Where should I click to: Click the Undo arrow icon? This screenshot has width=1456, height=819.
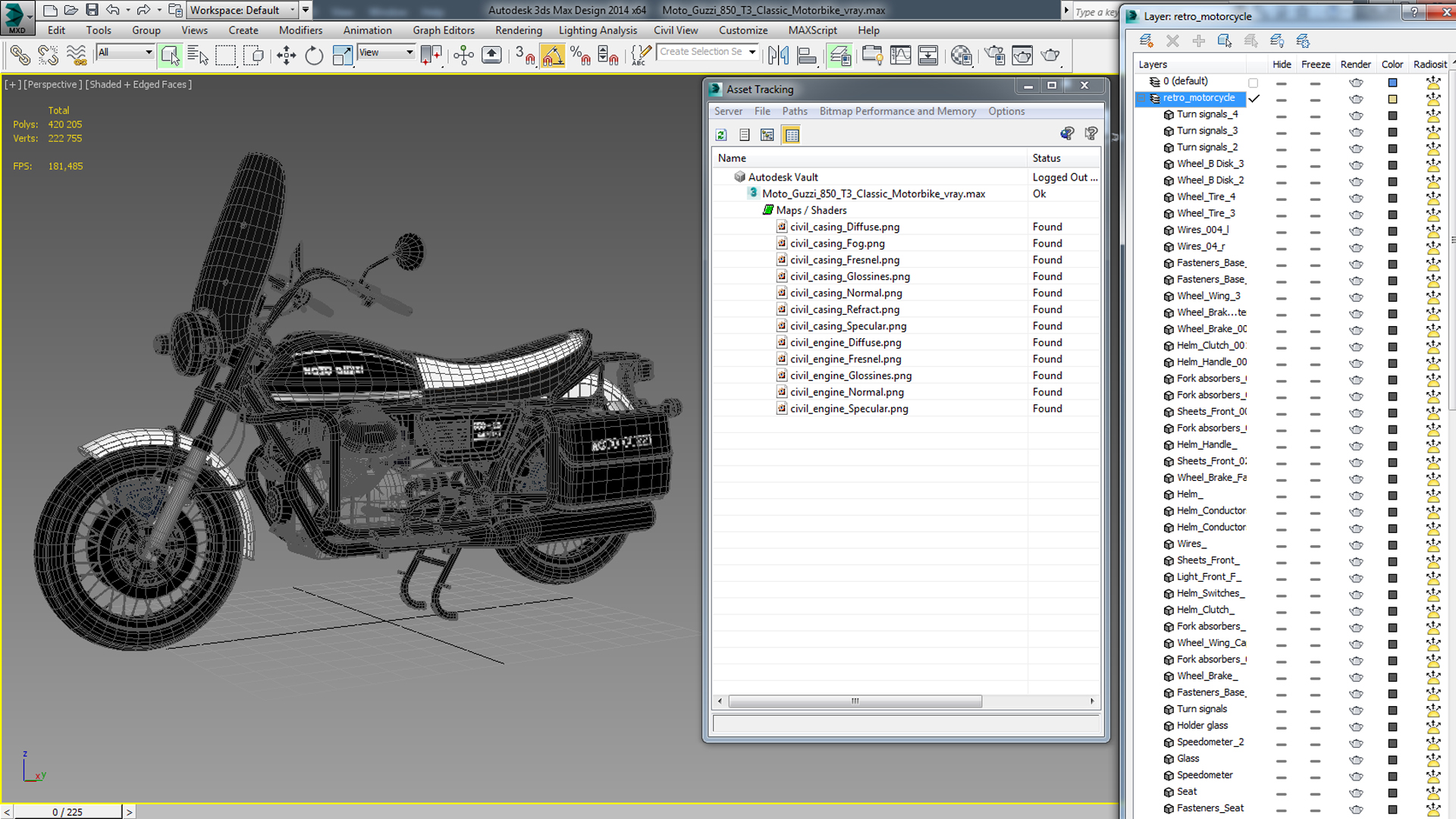(x=112, y=10)
